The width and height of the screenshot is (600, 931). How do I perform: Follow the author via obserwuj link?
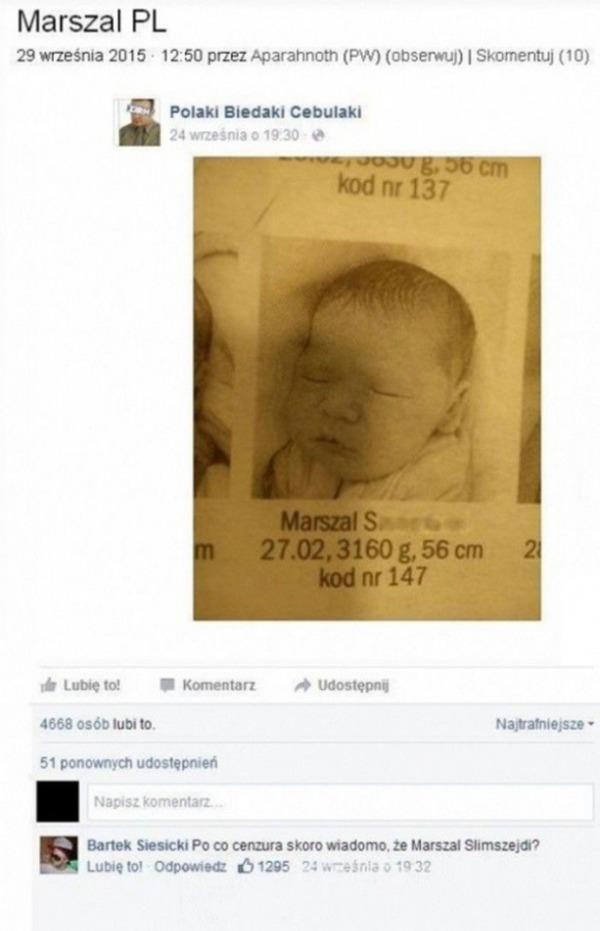point(423,56)
